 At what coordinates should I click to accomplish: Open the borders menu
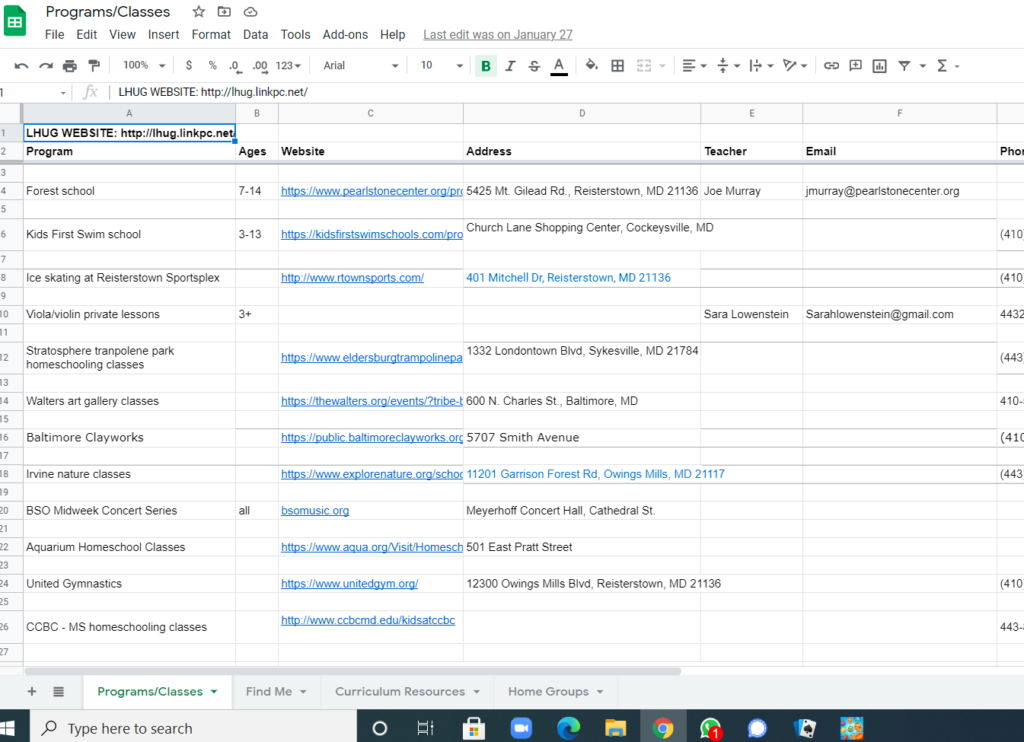point(617,65)
